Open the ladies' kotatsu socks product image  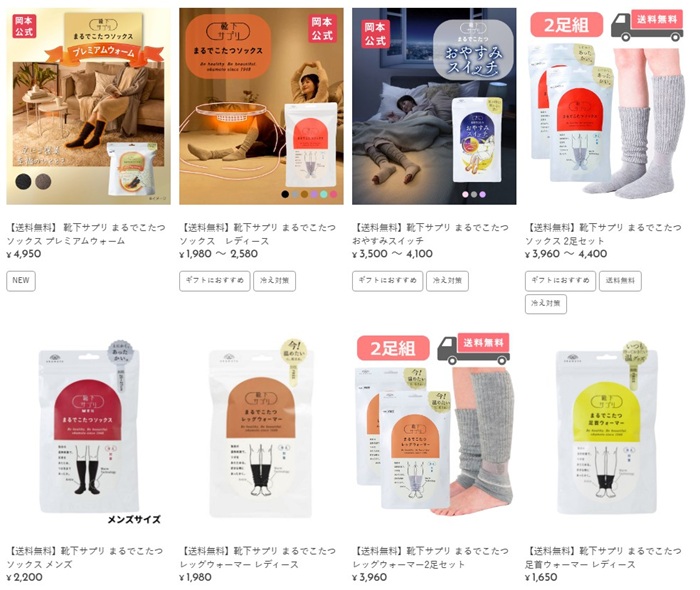261,106
